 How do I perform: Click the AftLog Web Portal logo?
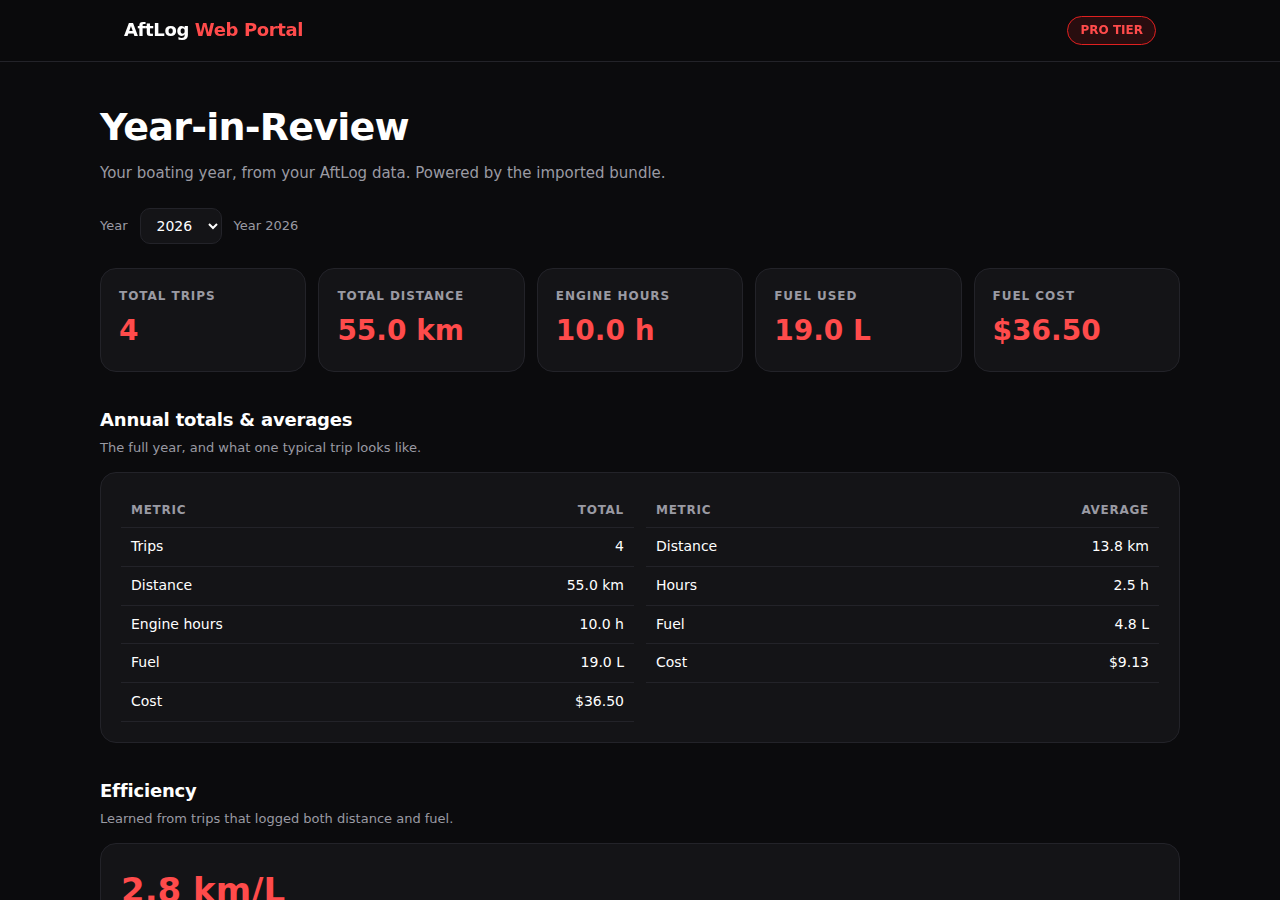[213, 30]
